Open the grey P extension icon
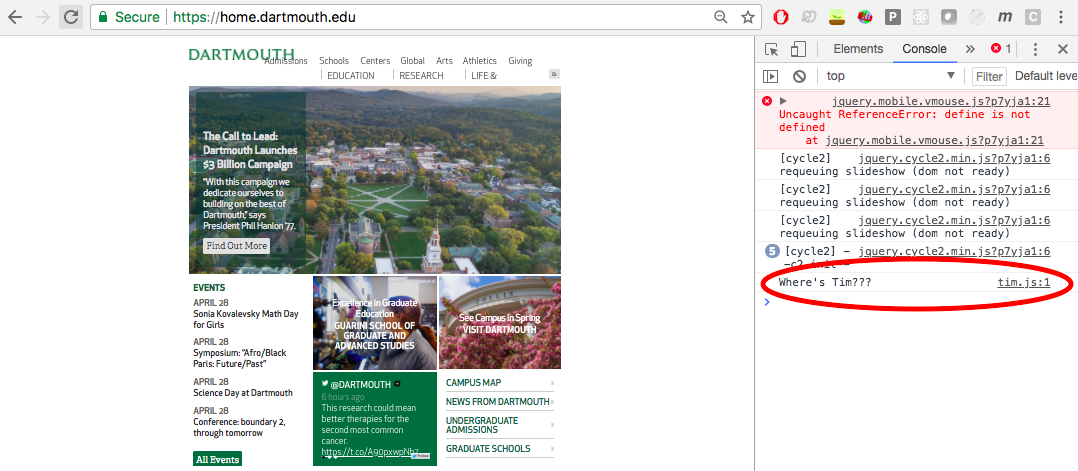Image resolution: width=1078 pixels, height=471 pixels. 892,17
